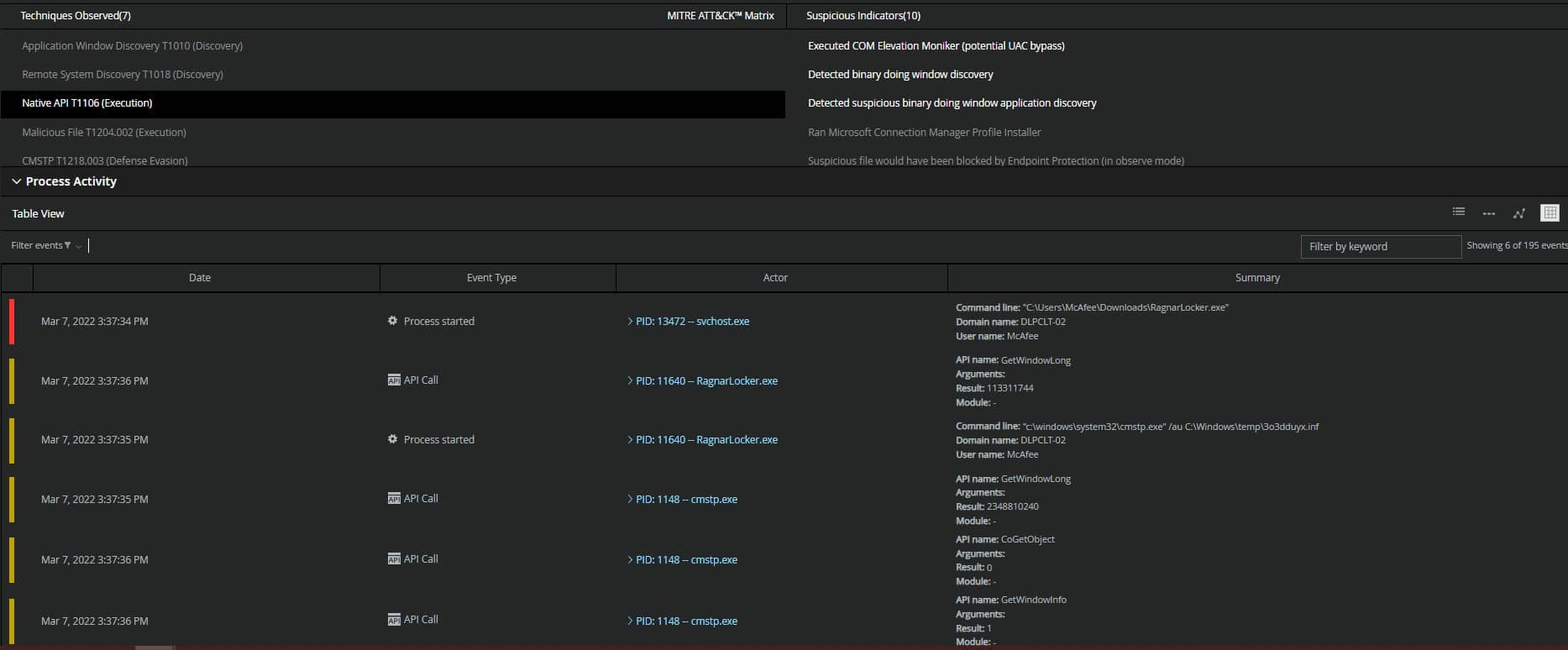Click Ran Microsoft Connection Manager Profile Installer

(x=925, y=133)
